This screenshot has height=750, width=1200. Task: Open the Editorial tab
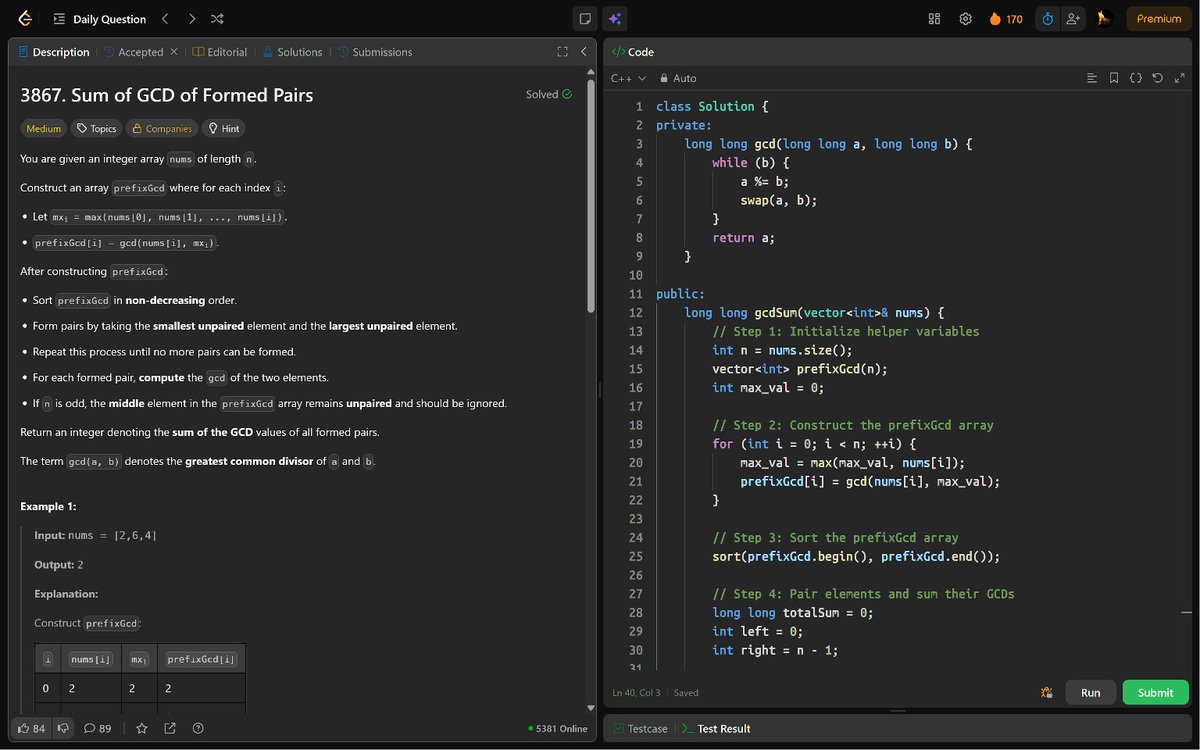(220, 52)
